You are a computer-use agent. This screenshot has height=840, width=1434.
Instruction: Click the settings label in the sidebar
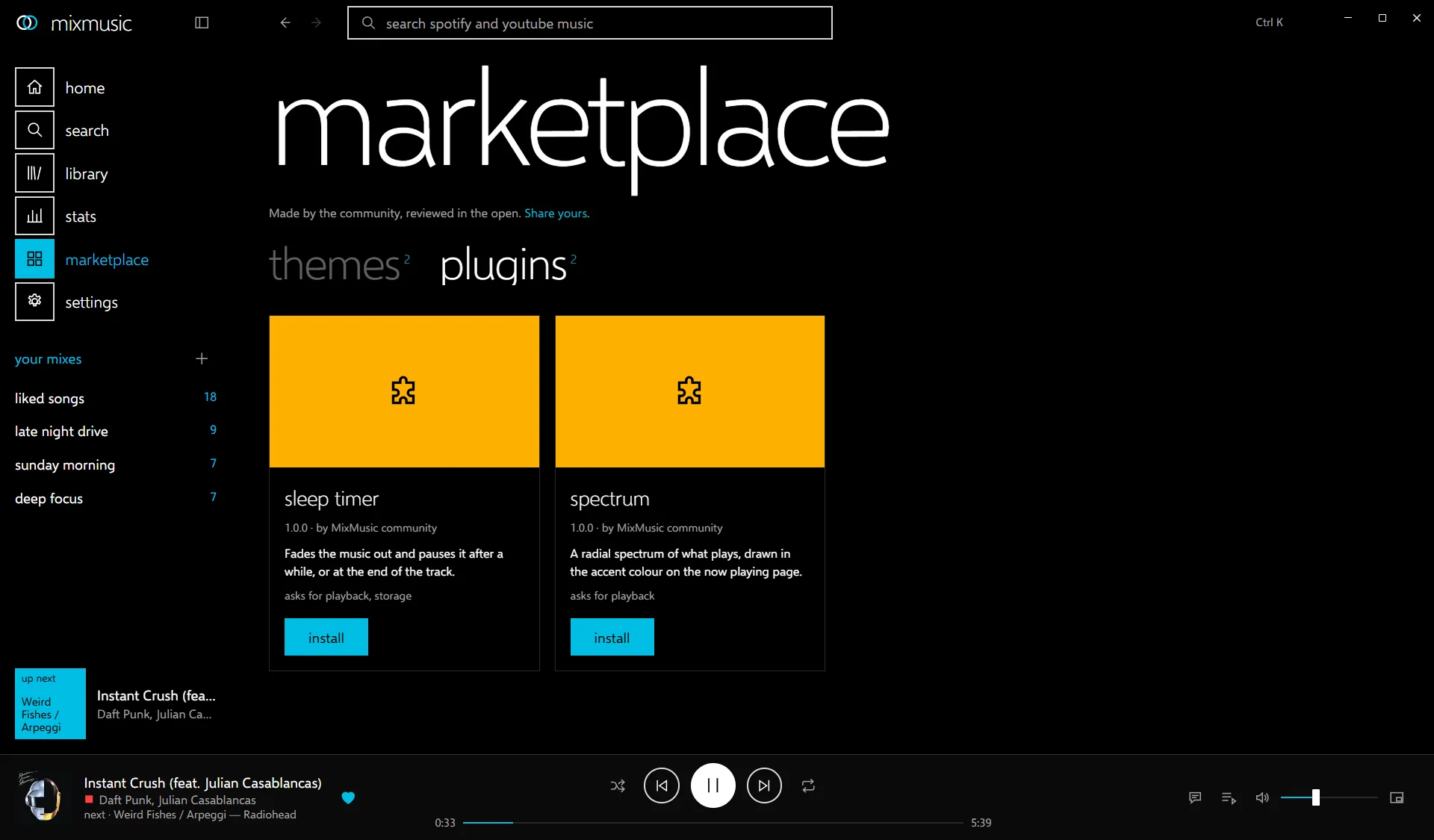click(91, 302)
